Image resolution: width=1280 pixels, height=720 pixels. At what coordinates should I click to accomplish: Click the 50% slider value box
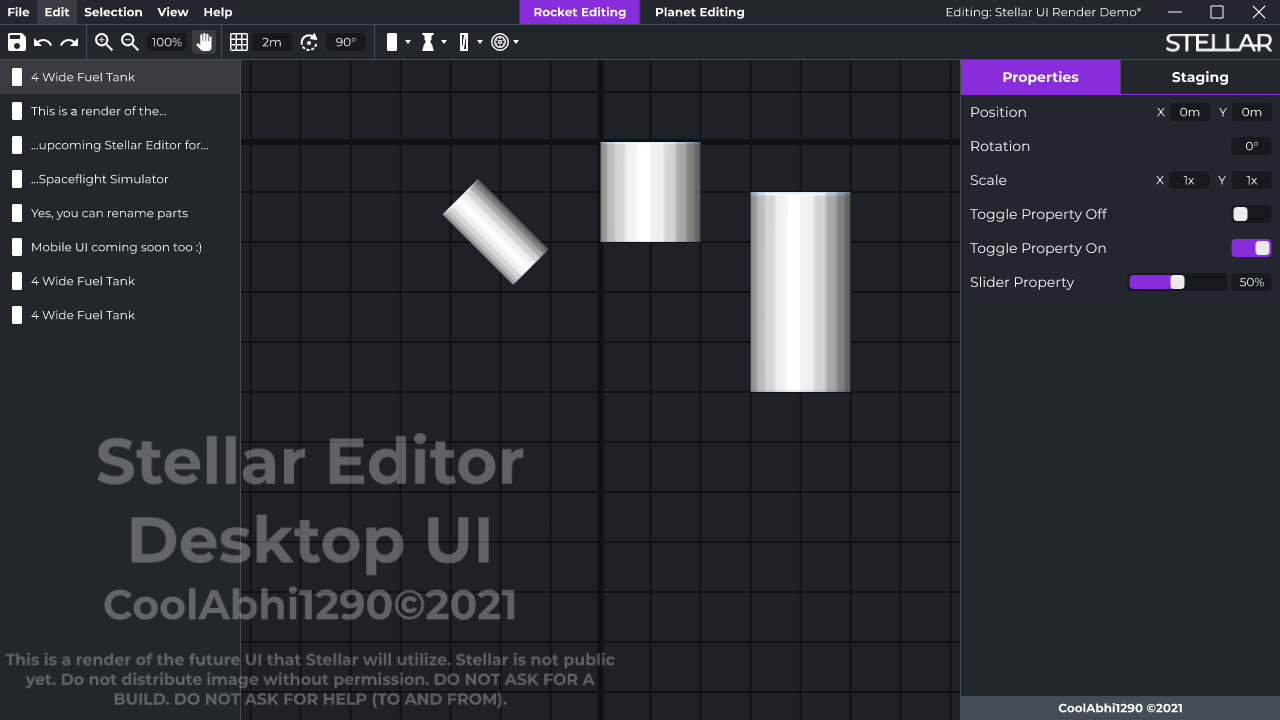point(1252,282)
